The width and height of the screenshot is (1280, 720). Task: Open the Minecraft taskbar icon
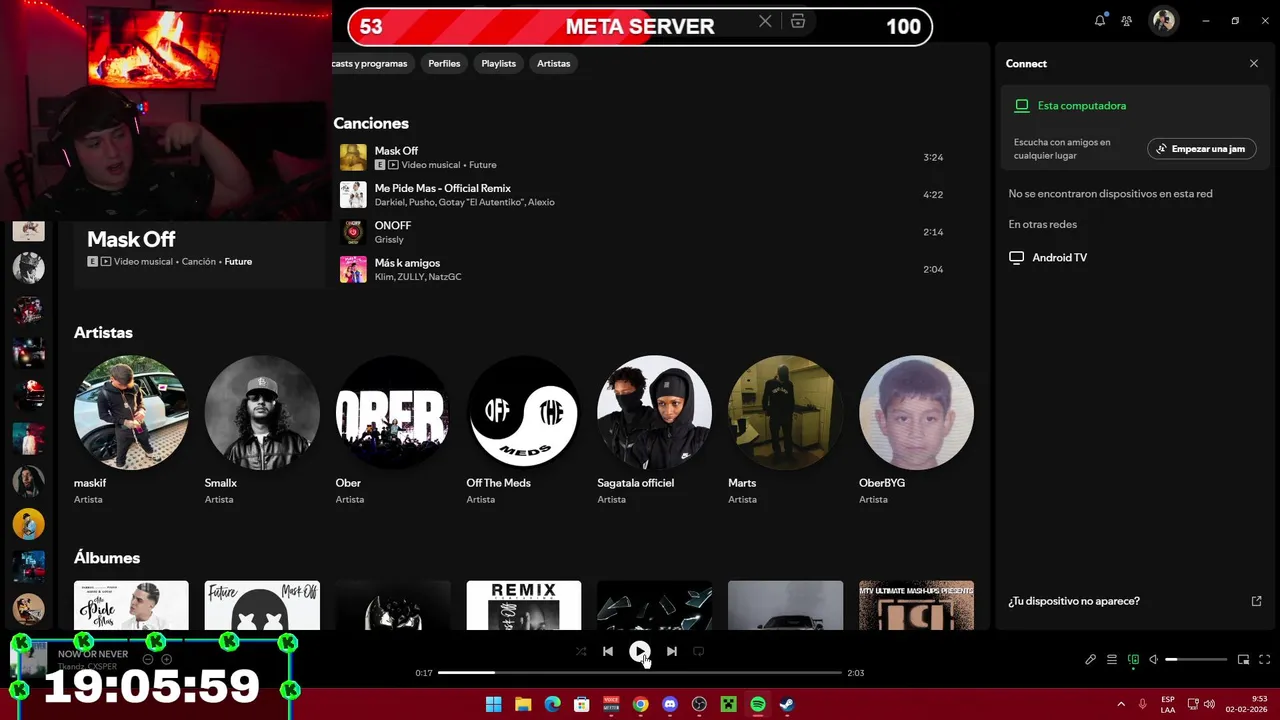[729, 704]
